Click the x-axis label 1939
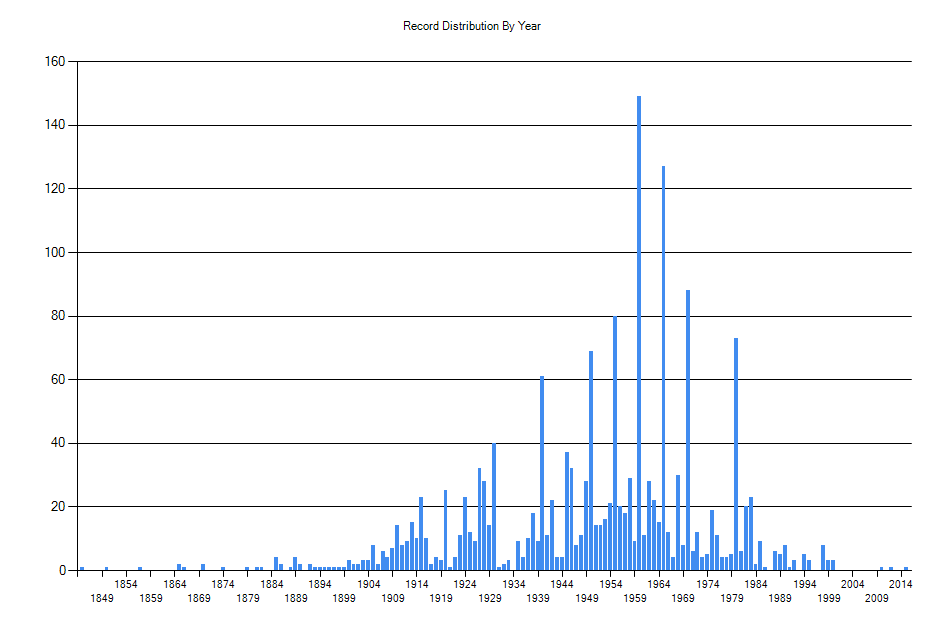 point(538,599)
